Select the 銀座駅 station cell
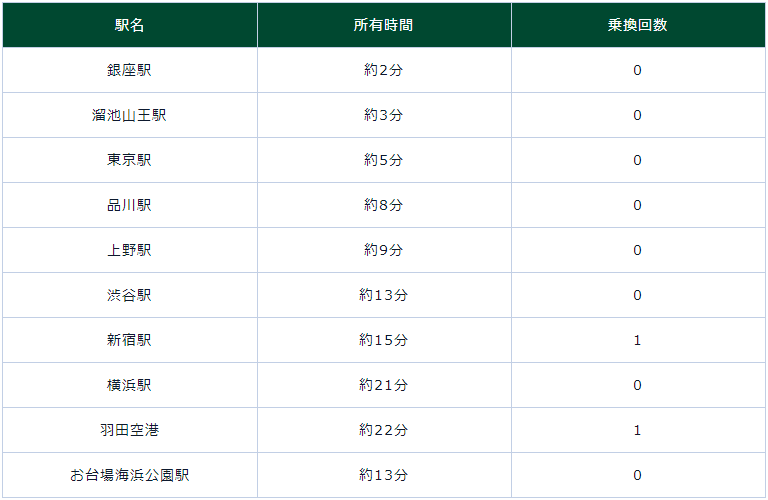Viewport: 768px width, 500px height. (129, 70)
